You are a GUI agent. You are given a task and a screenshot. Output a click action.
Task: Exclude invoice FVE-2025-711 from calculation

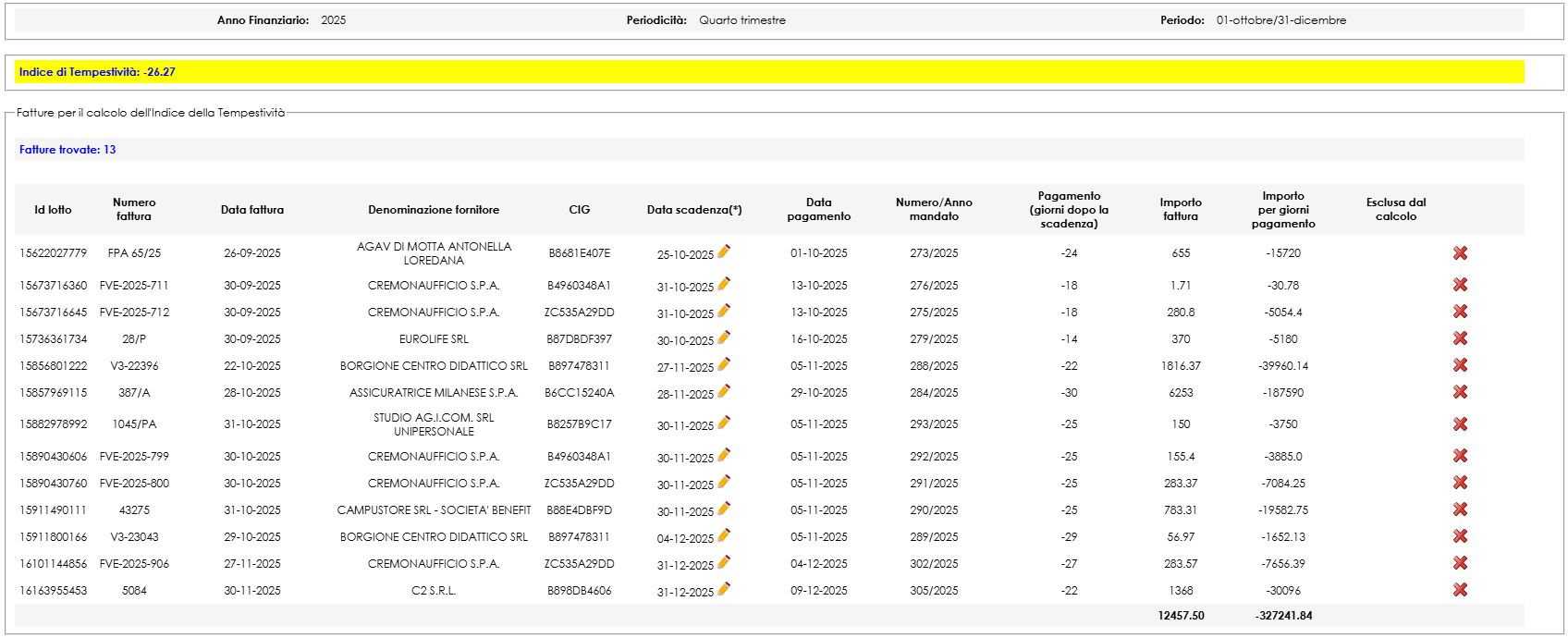(x=1460, y=285)
